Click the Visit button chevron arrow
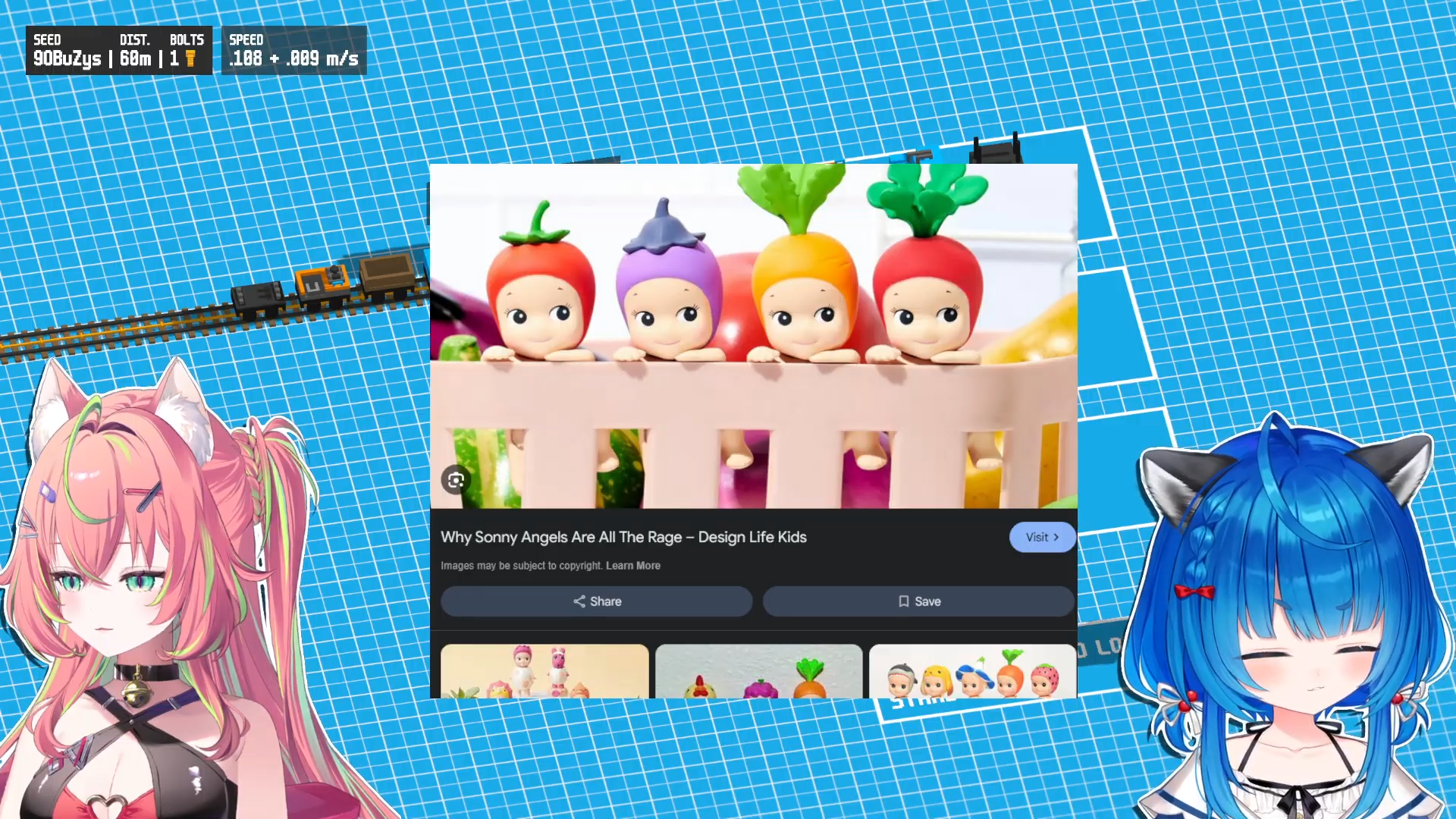Screen dimensions: 1456x819 1056,537
